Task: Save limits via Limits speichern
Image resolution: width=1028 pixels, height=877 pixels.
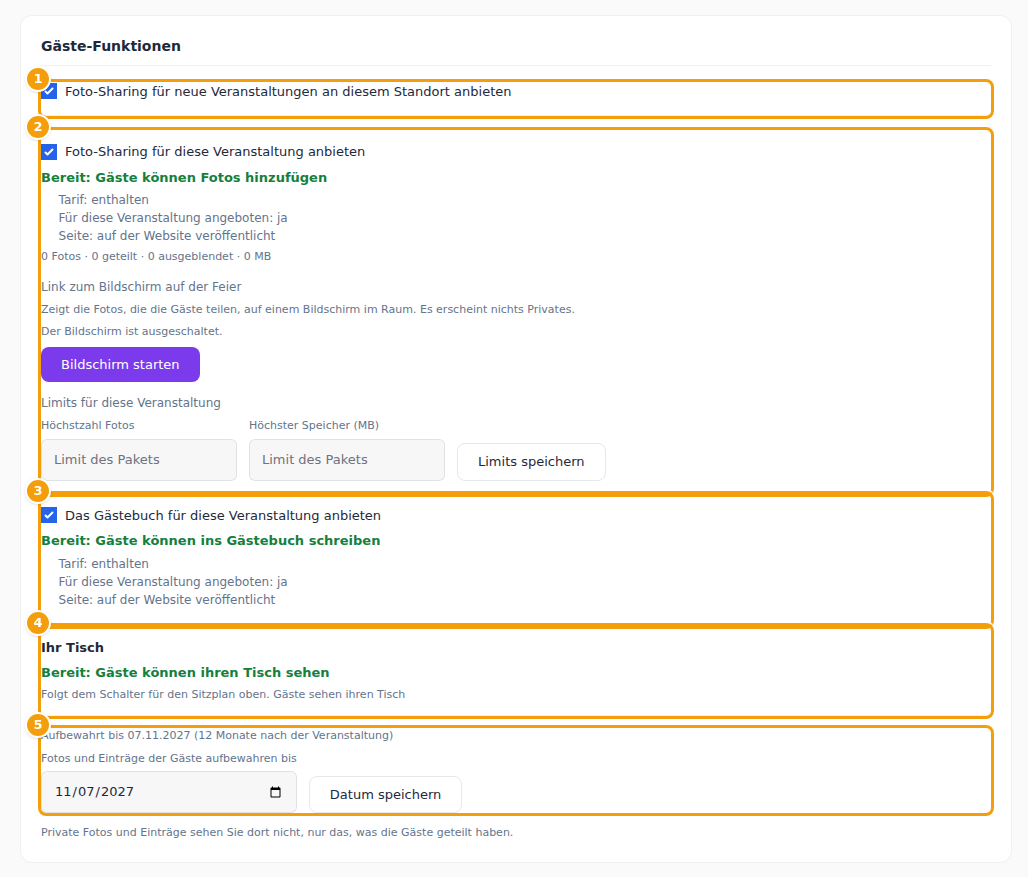Action: tap(531, 461)
